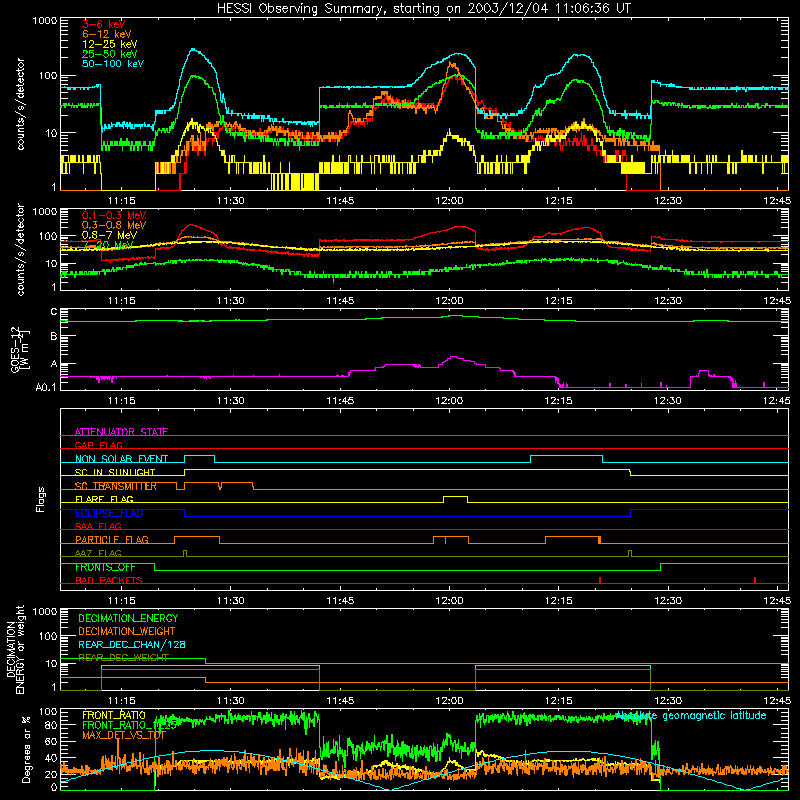This screenshot has width=800, height=800.
Task: Select the GAP_FLAG label
Action: point(98,445)
